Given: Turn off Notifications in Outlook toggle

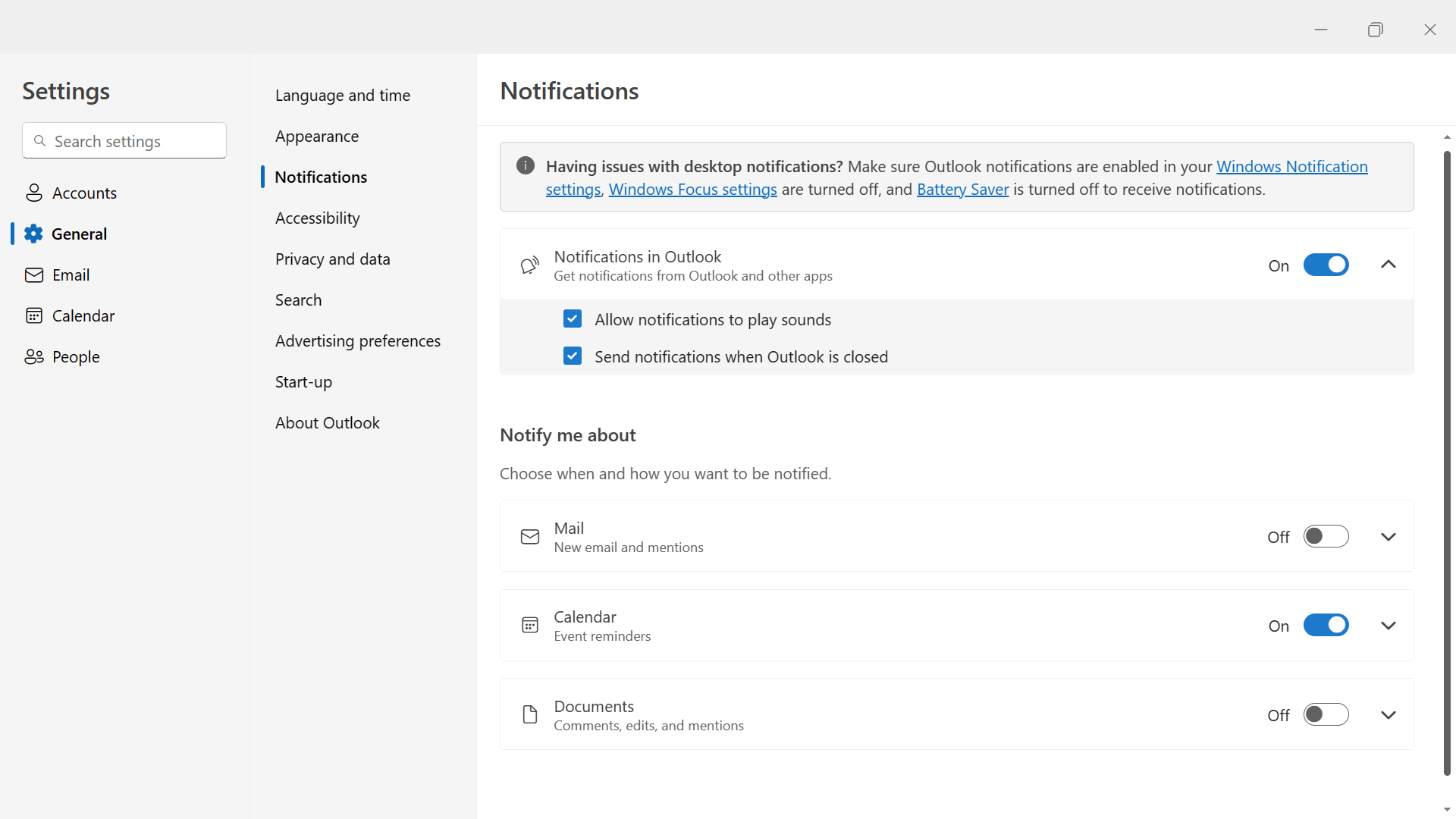Looking at the screenshot, I should [1326, 265].
